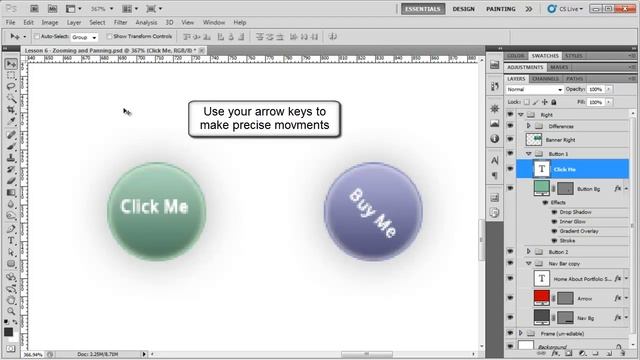Viewport: 640px width, 360px height.
Task: Select the Dodge tool
Action: 11,215
